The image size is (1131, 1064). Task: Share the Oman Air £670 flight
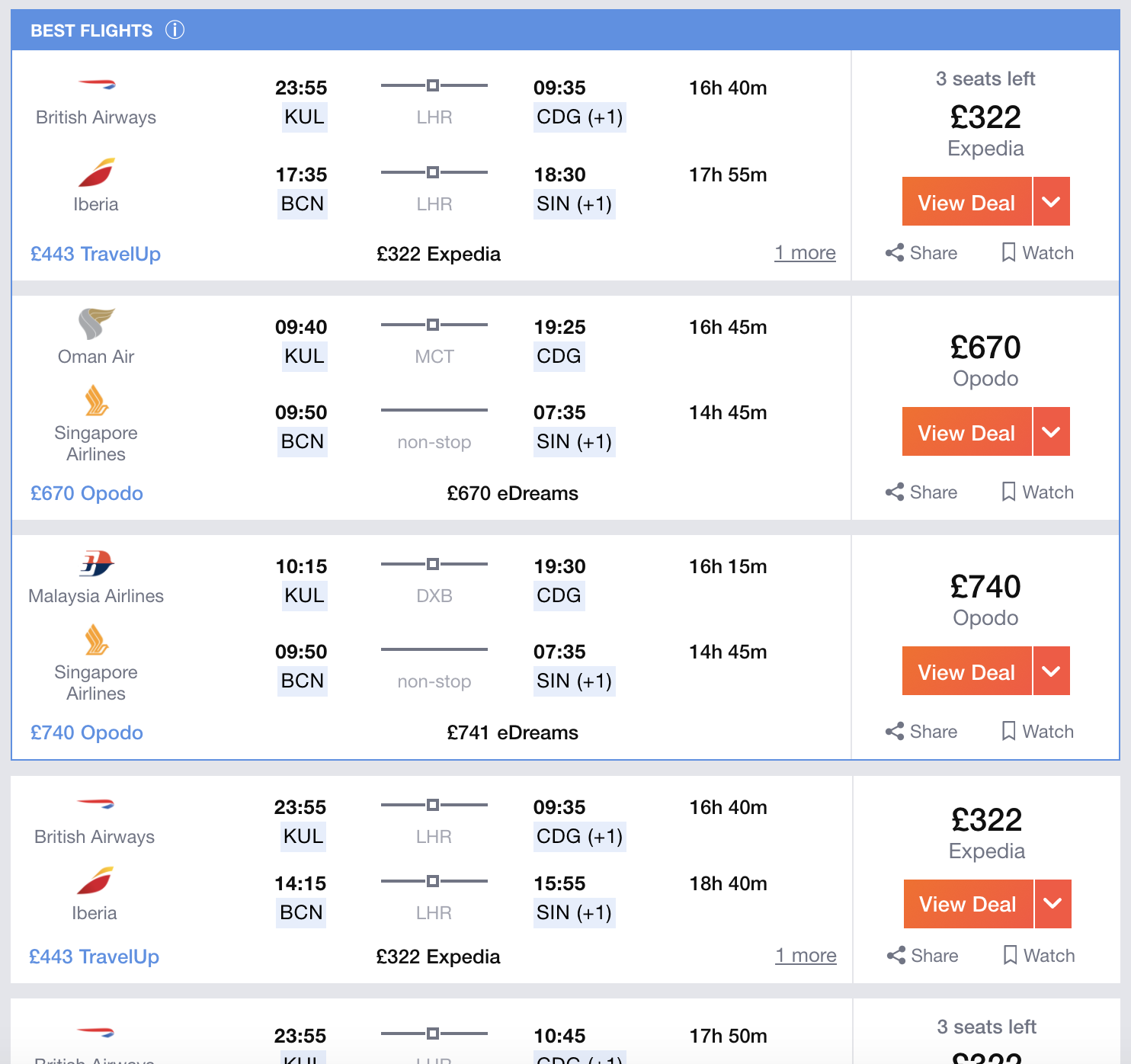[x=921, y=492]
